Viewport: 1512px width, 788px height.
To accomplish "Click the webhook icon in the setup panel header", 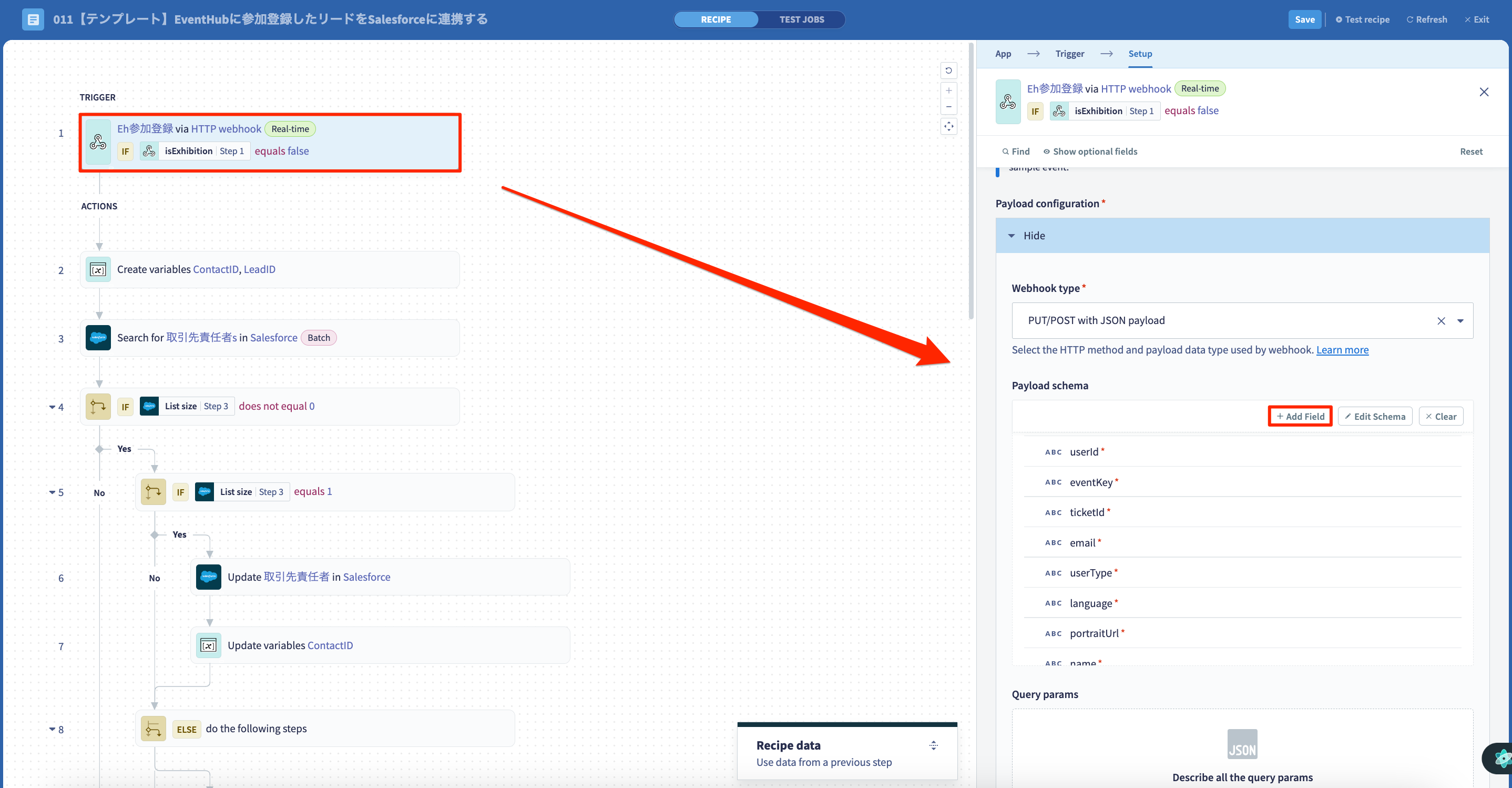I will (1008, 102).
